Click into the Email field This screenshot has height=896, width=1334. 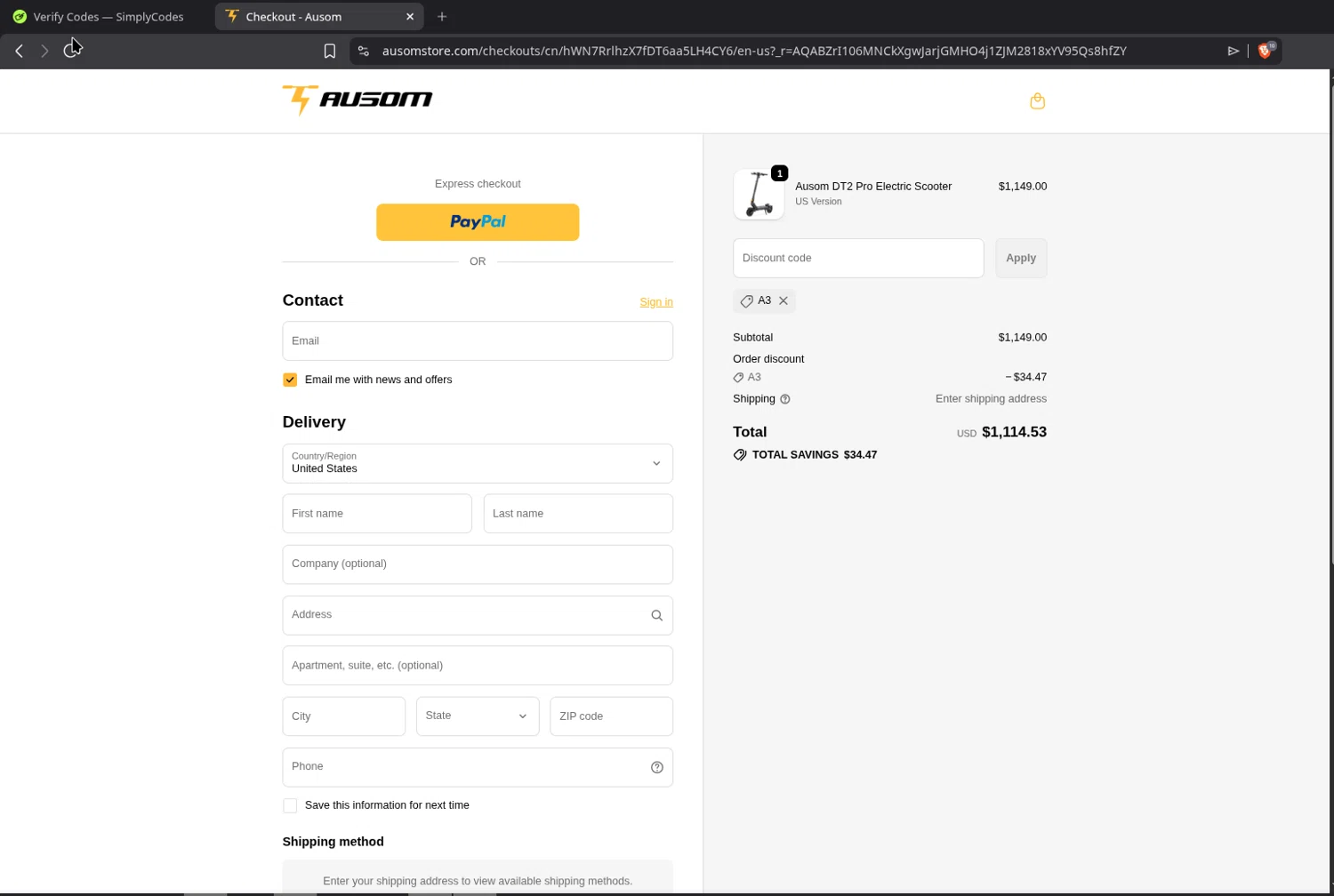(478, 341)
